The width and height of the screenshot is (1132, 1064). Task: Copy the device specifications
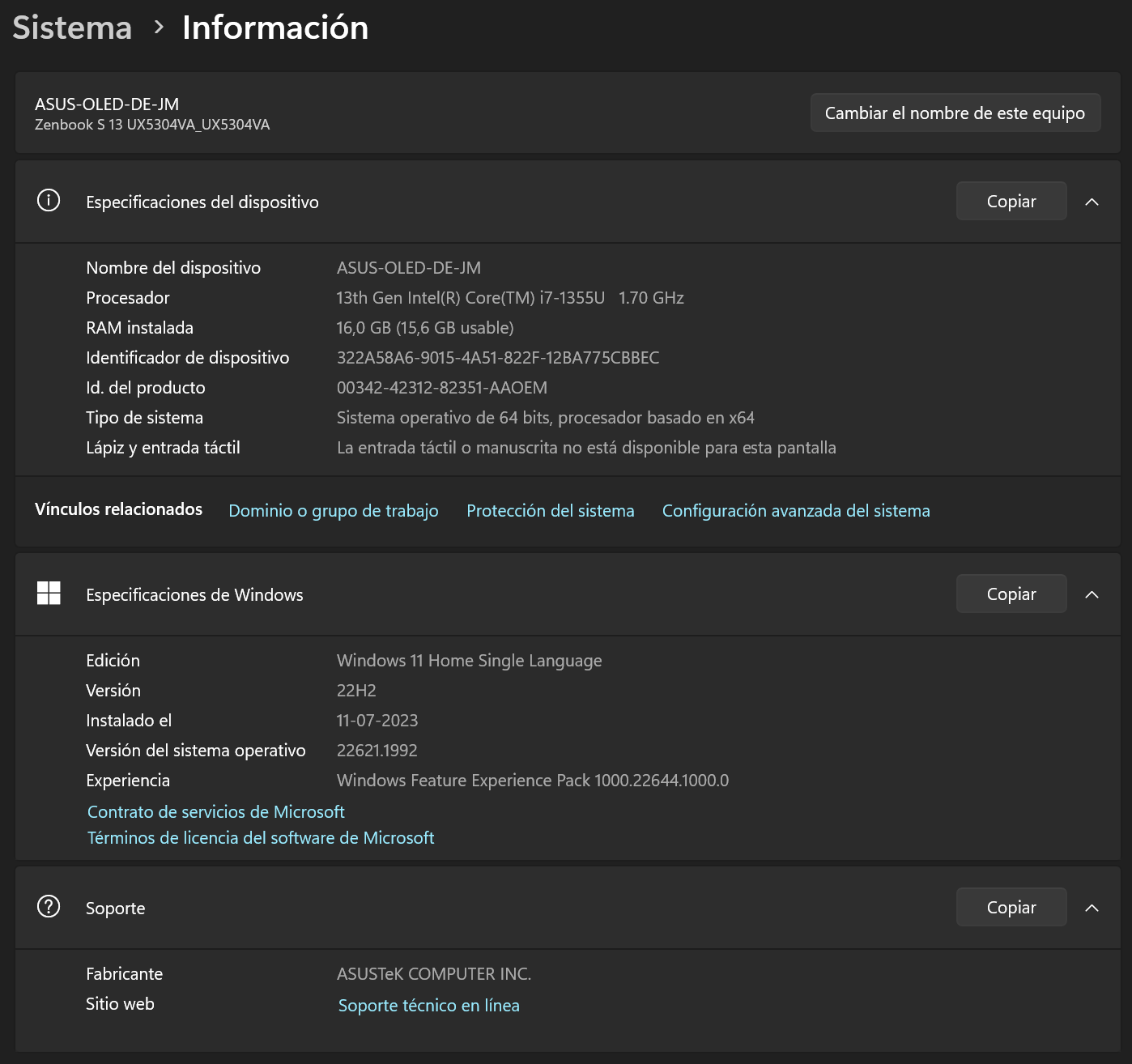(x=1011, y=202)
